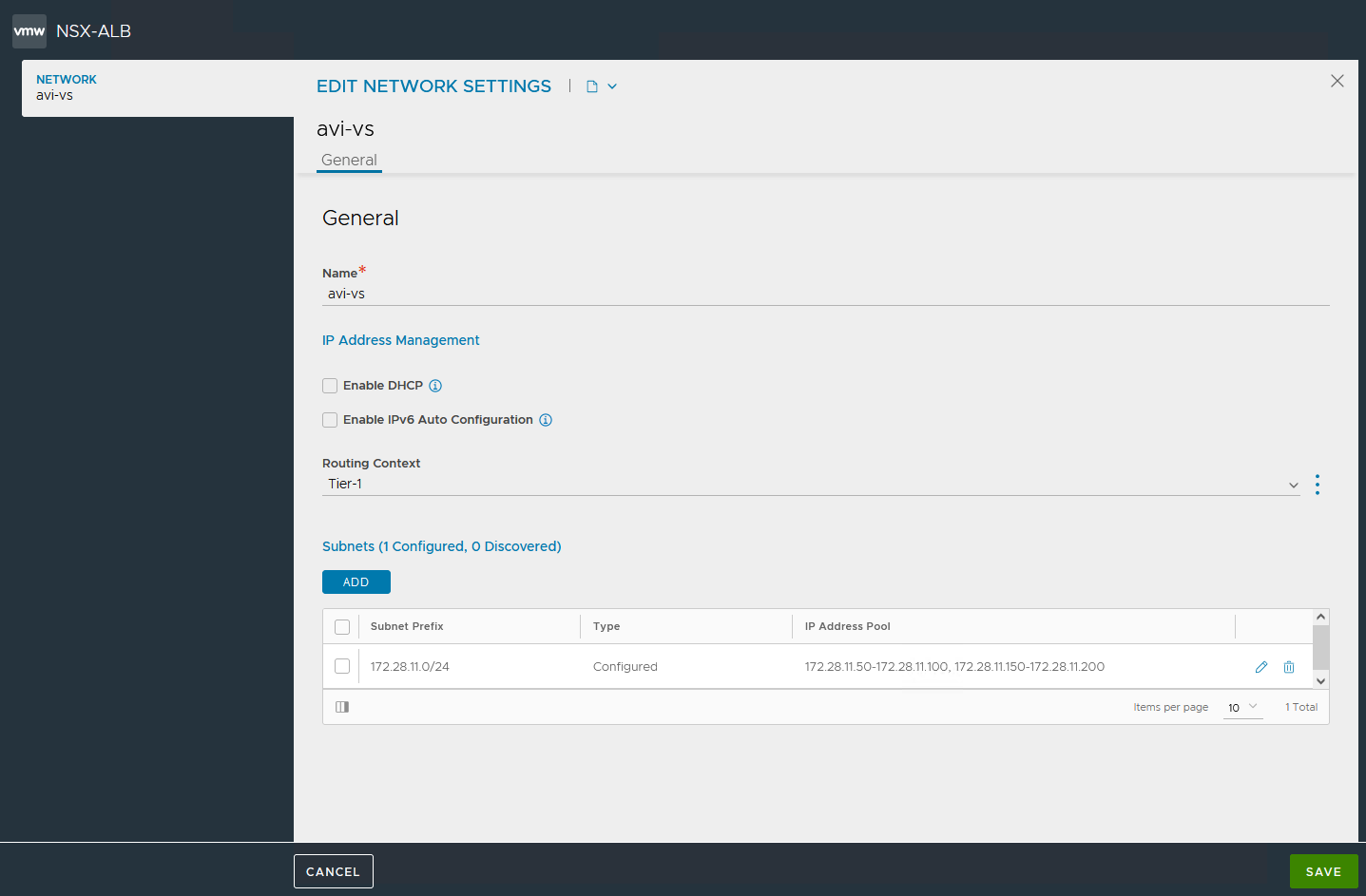Show info for Enable DHCP
This screenshot has width=1366, height=896.
435,386
